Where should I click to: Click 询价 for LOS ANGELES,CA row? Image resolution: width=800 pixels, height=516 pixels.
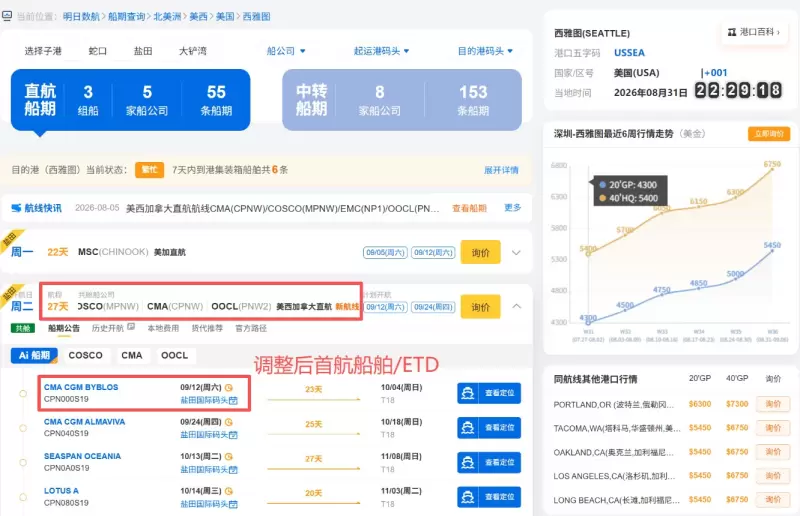click(773, 476)
